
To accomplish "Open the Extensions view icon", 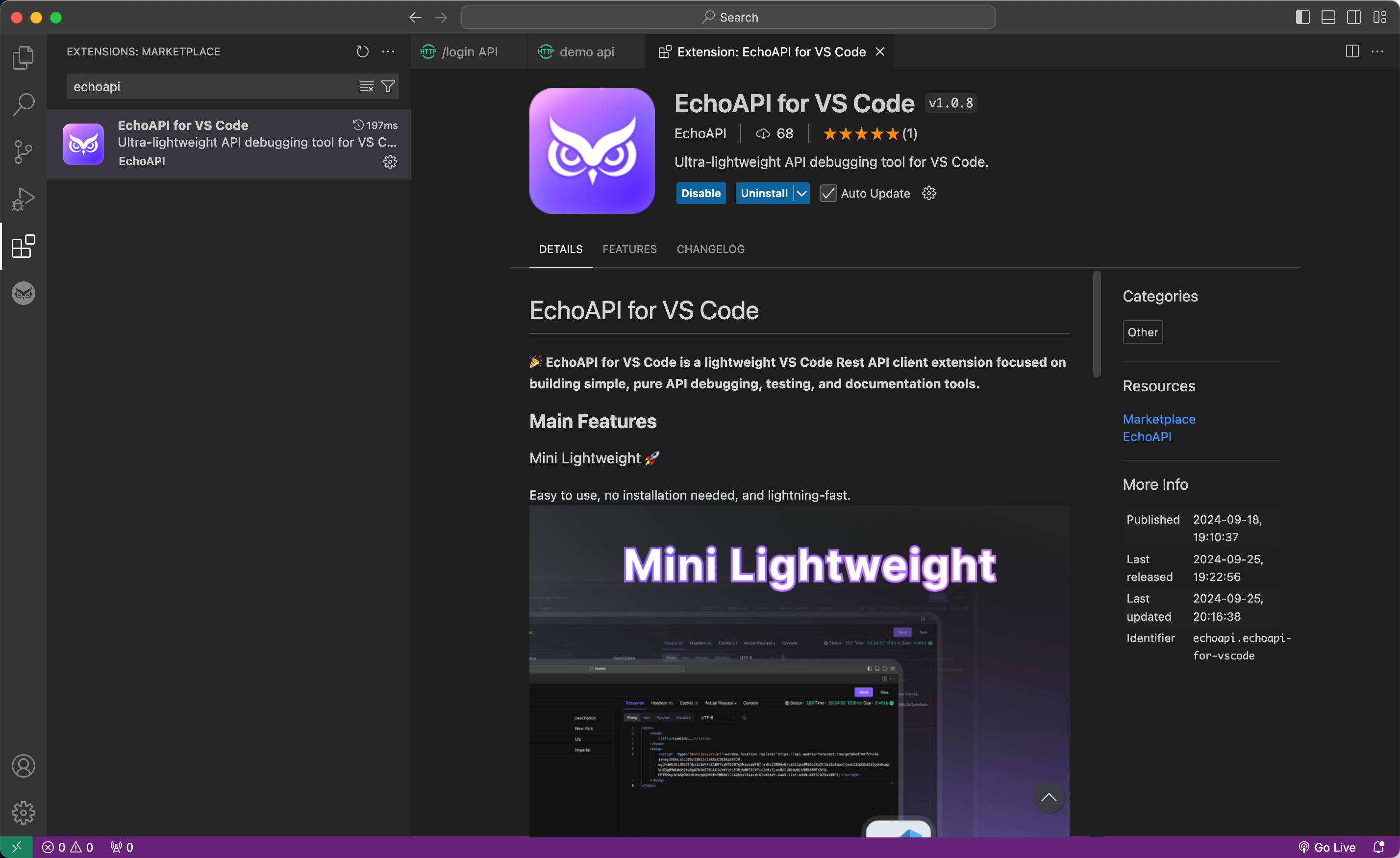I will [x=24, y=246].
